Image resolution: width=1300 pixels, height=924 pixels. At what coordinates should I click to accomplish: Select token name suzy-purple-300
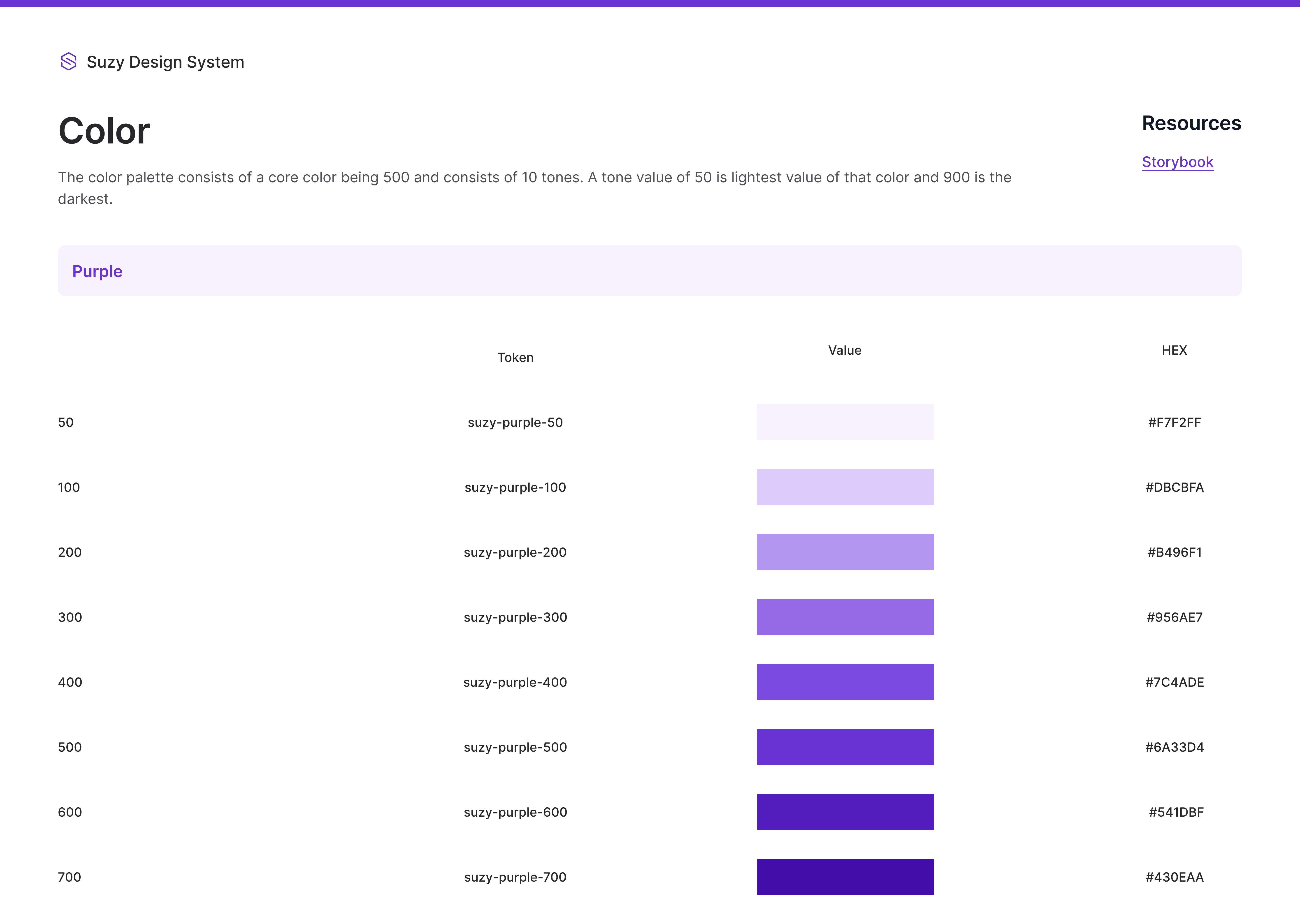[x=515, y=617]
